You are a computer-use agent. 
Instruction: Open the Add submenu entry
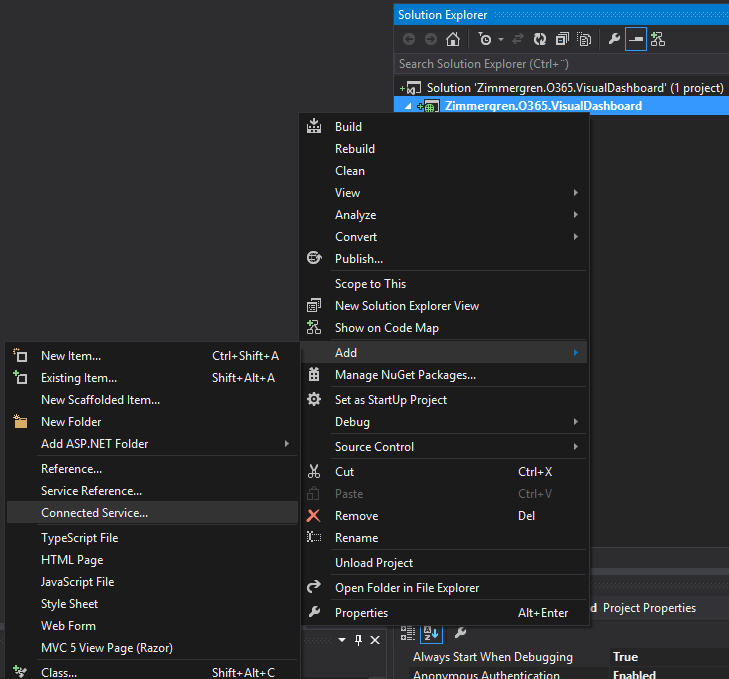pyautogui.click(x=444, y=353)
